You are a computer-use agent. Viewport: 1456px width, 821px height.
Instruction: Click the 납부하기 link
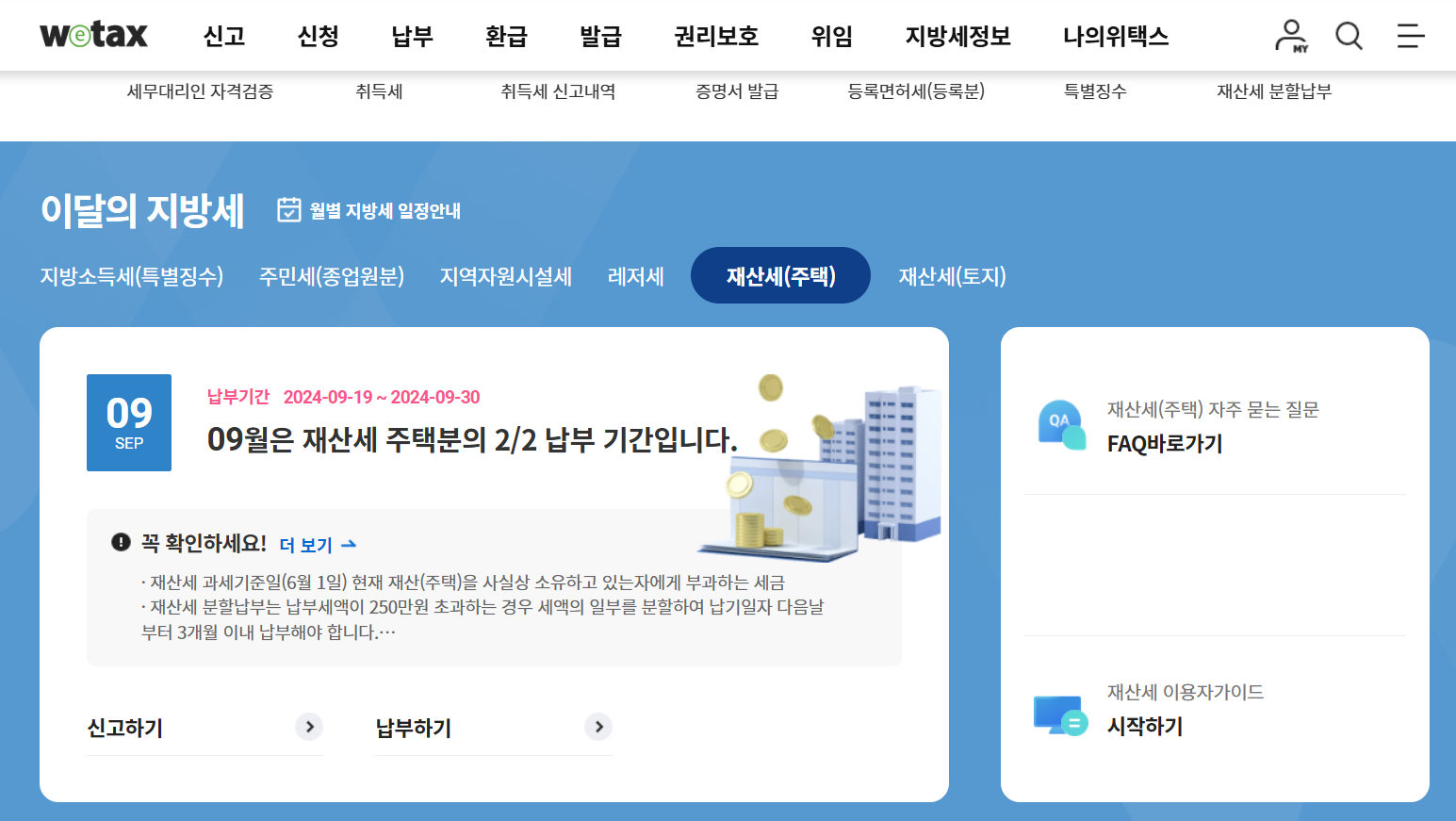[414, 728]
